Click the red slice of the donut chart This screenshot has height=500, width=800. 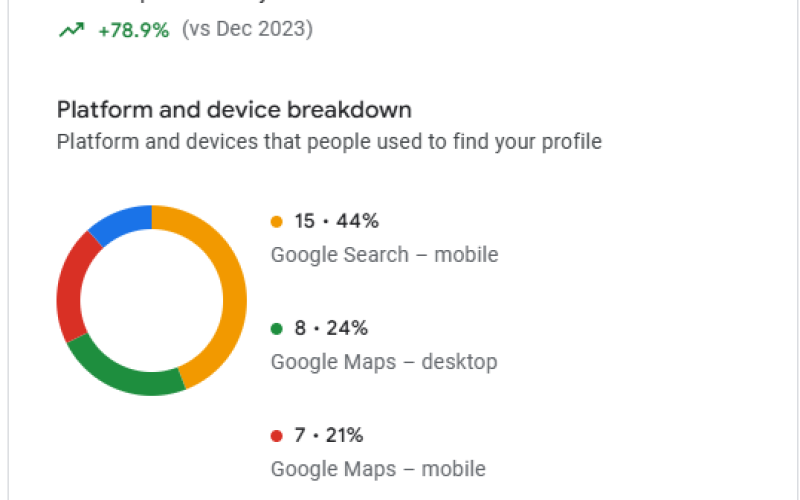[72, 288]
